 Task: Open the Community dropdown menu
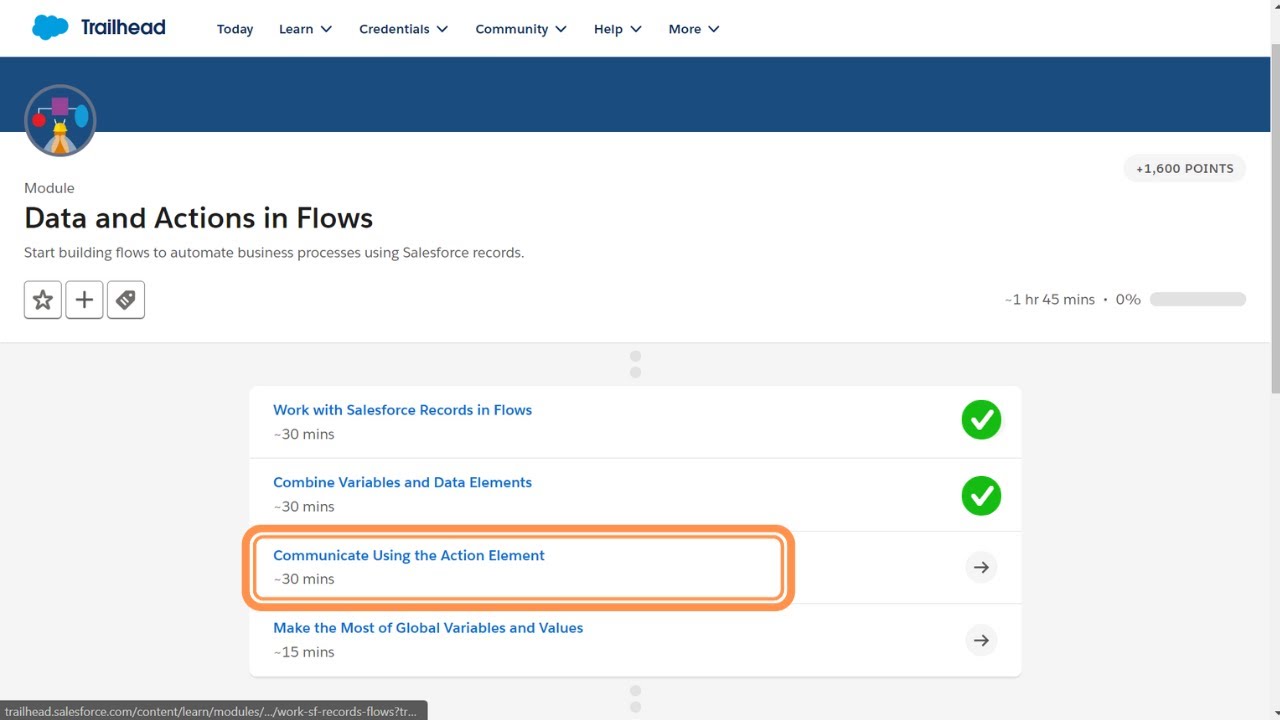tap(520, 29)
